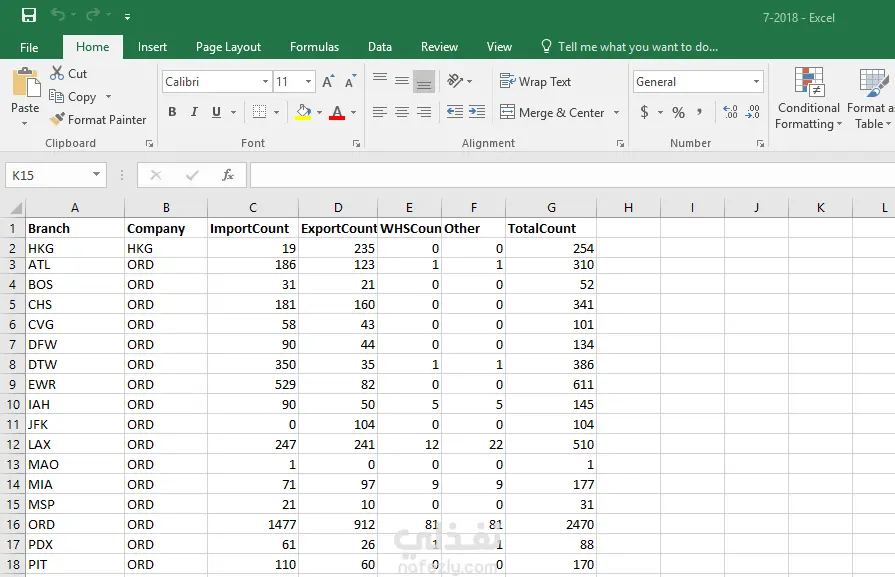The width and height of the screenshot is (895, 577).
Task: Expand the Paste options arrow
Action: (25, 123)
